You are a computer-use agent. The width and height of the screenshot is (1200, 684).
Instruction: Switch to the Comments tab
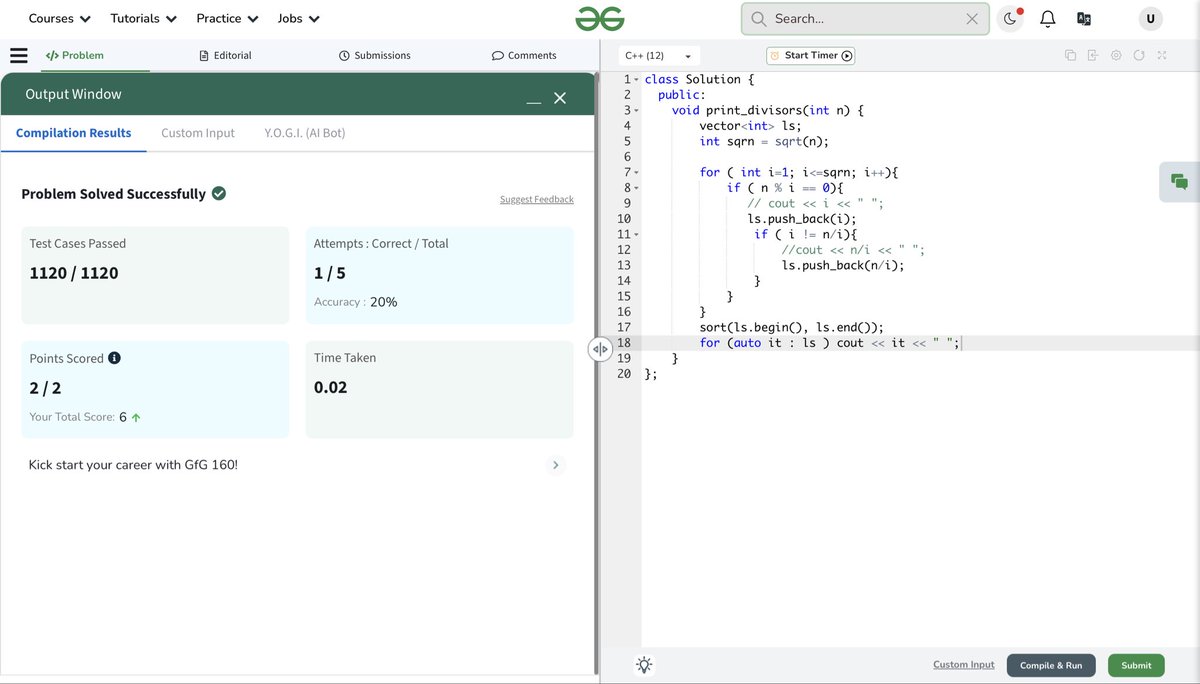(x=524, y=56)
